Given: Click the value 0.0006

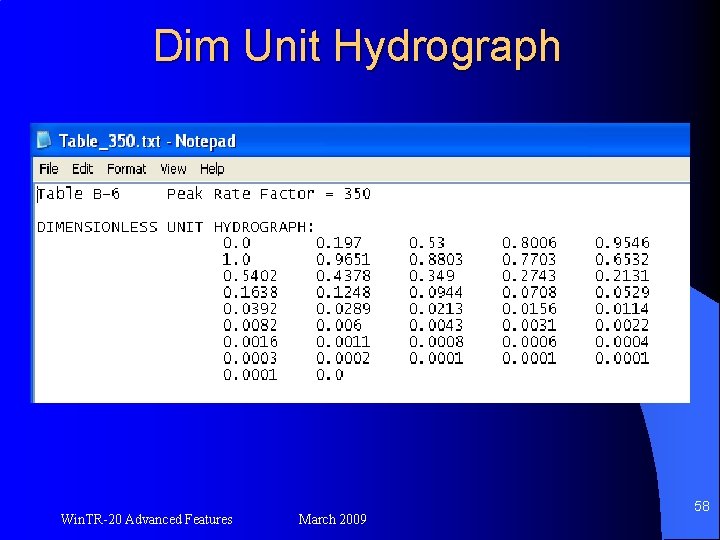Looking at the screenshot, I should tap(529, 342).
